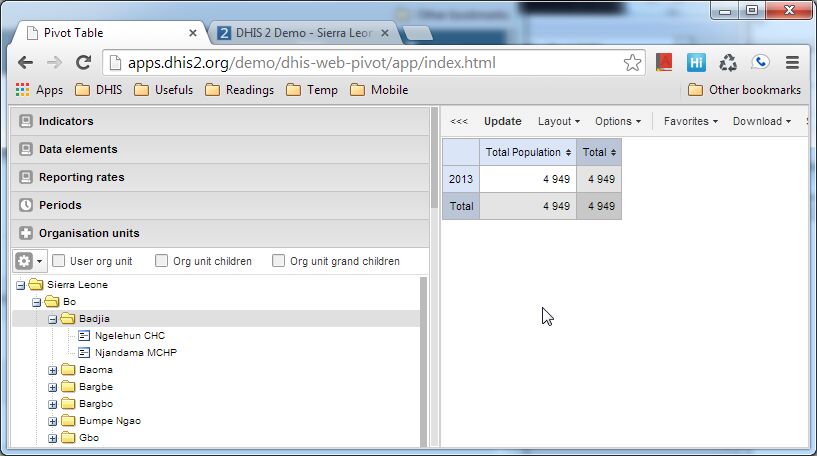Expand the Bargbe tree node
The height and width of the screenshot is (456, 817).
53,387
